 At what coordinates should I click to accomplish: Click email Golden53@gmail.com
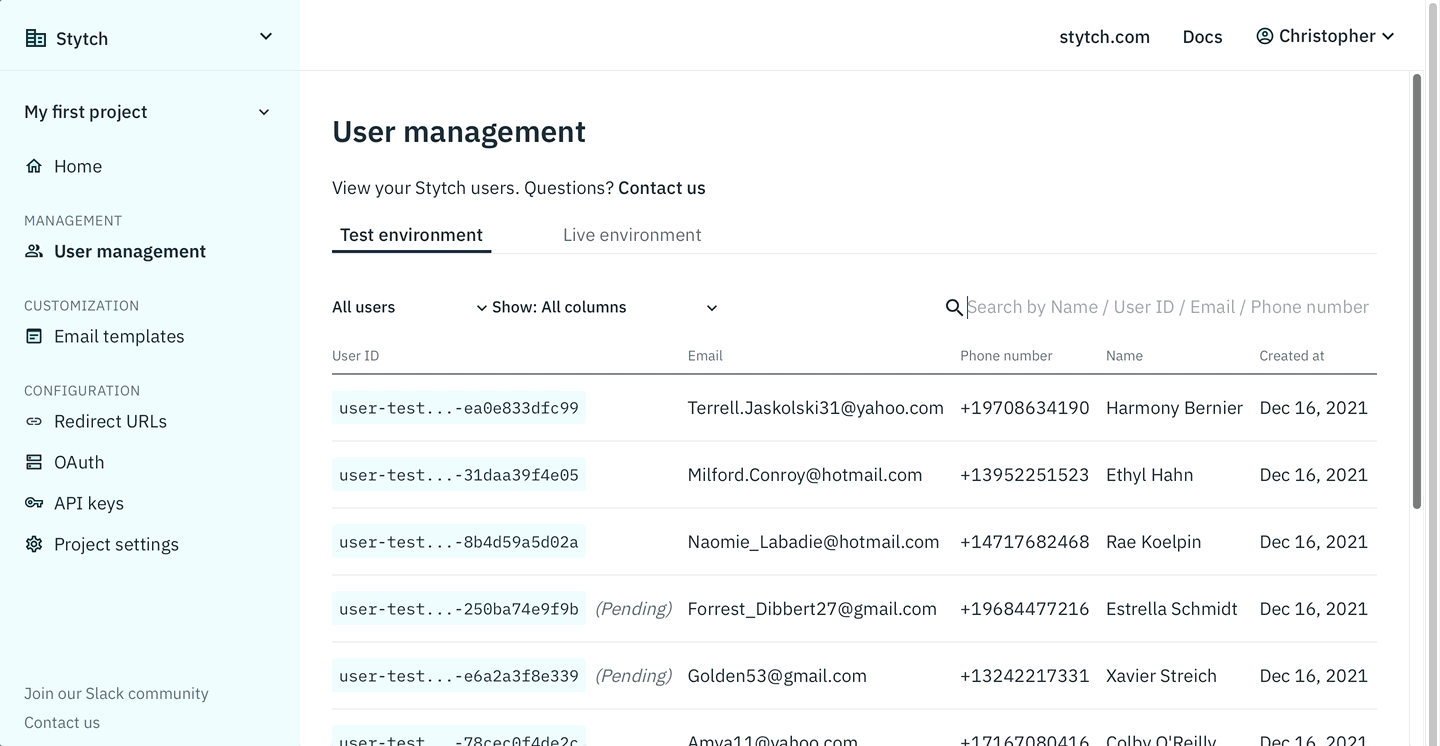tap(777, 676)
